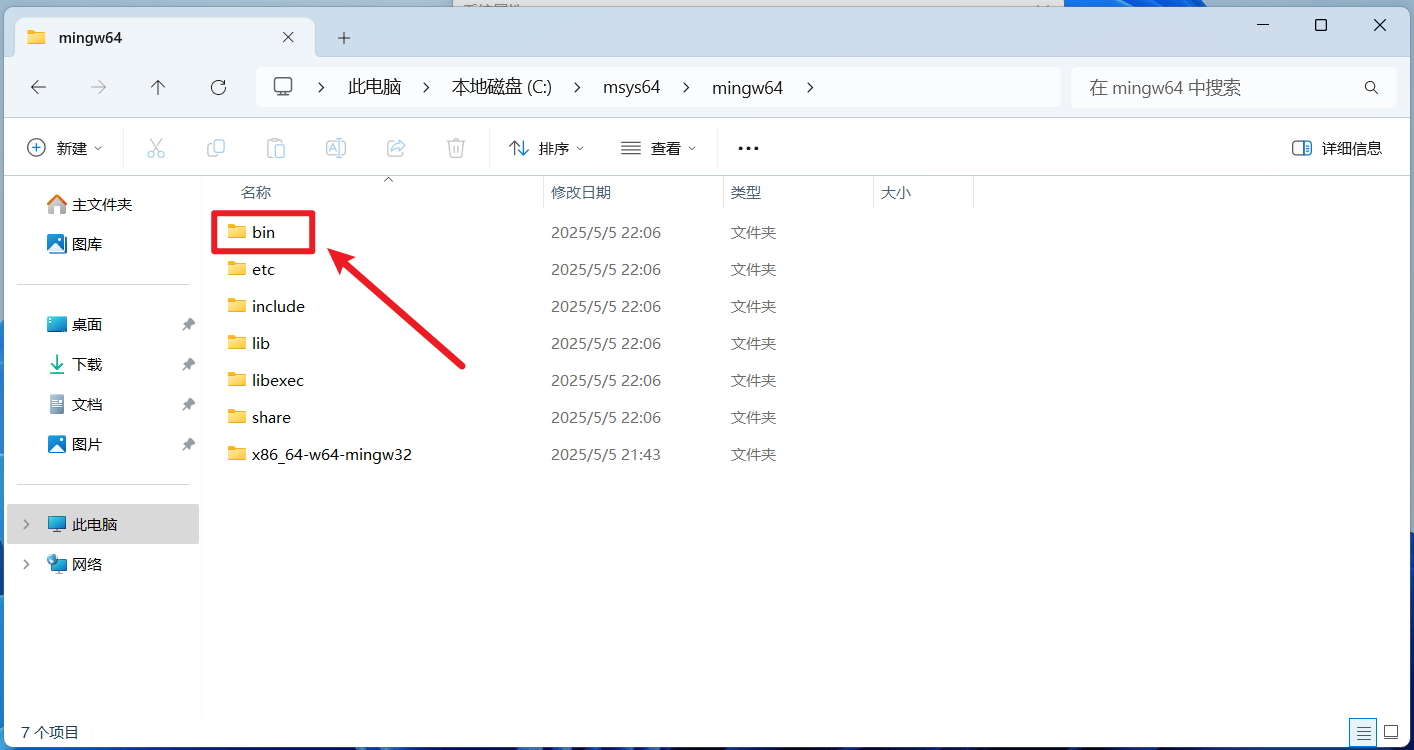Open the 排序 sort dropdown
The height and width of the screenshot is (750, 1414).
(547, 148)
